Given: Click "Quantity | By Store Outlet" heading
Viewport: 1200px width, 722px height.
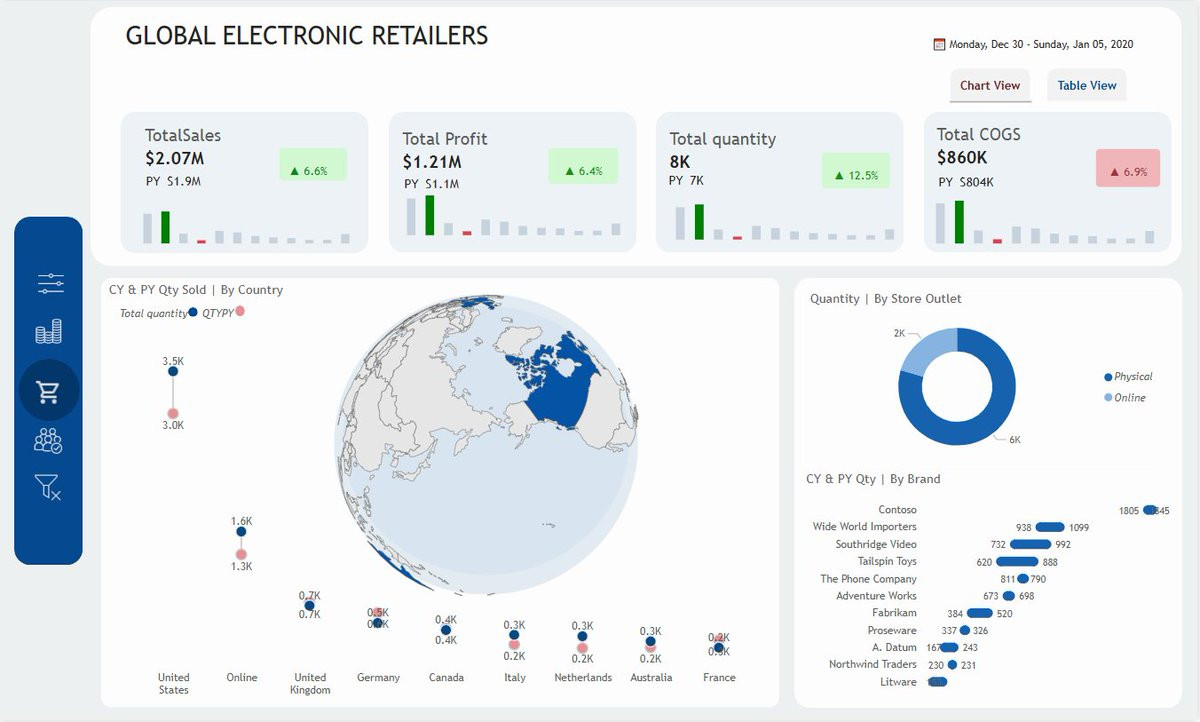Looking at the screenshot, I should 886,299.
